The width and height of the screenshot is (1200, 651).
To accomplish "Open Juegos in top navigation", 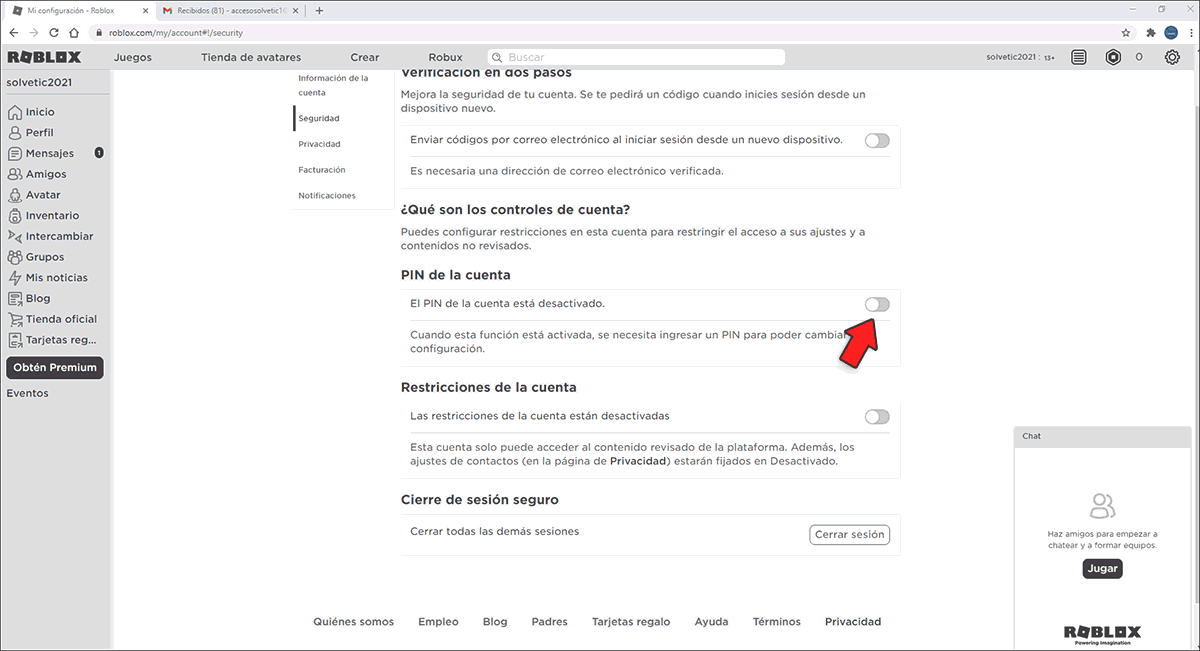I will (133, 57).
